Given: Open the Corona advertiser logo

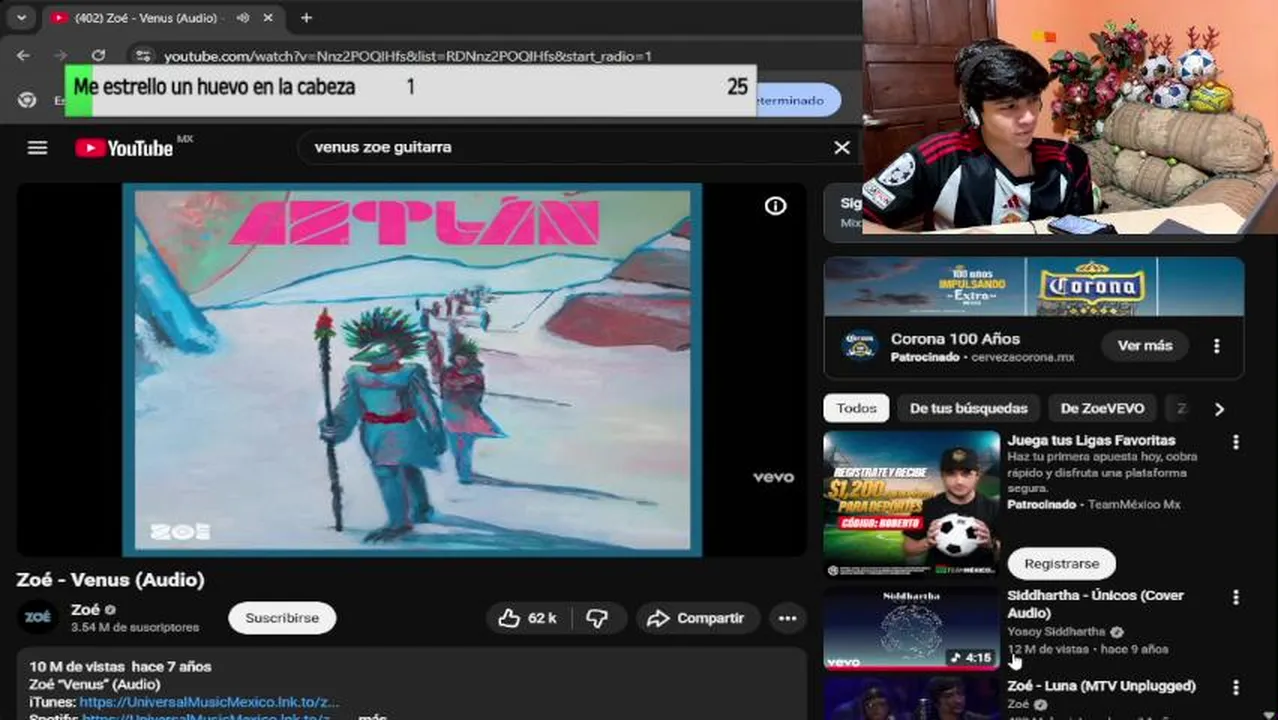Looking at the screenshot, I should click(x=859, y=346).
